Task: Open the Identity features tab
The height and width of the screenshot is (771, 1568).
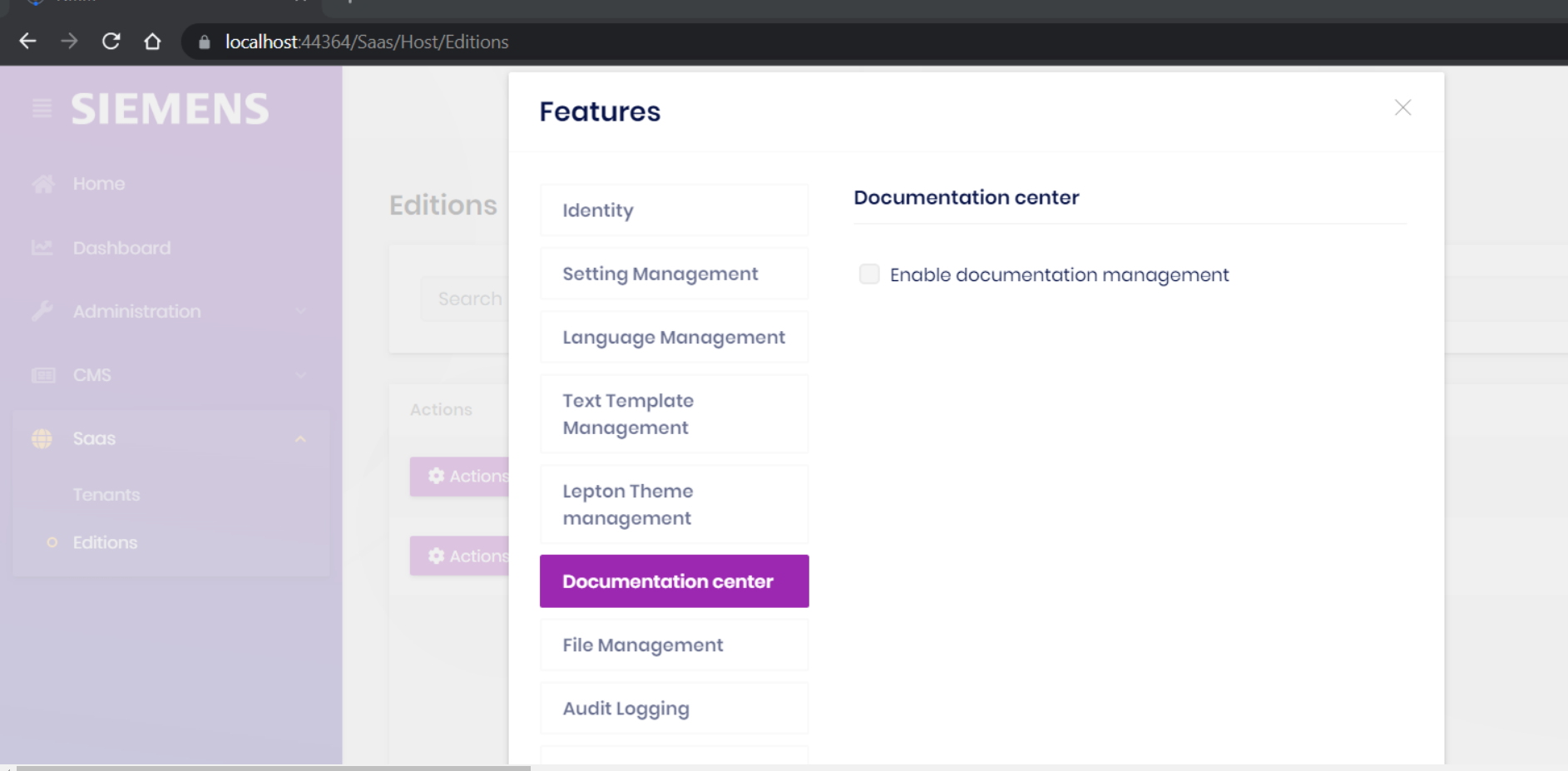Action: click(x=674, y=210)
